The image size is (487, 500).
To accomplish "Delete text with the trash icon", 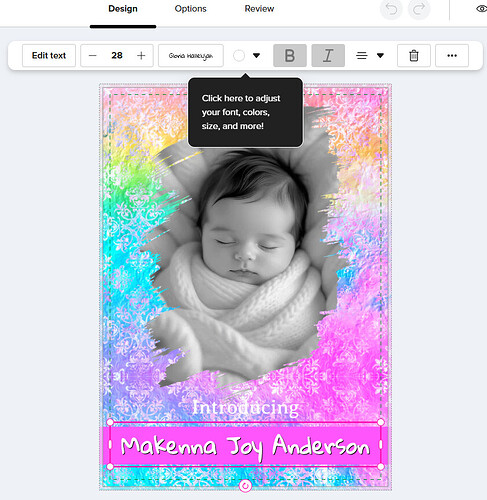I will [414, 56].
